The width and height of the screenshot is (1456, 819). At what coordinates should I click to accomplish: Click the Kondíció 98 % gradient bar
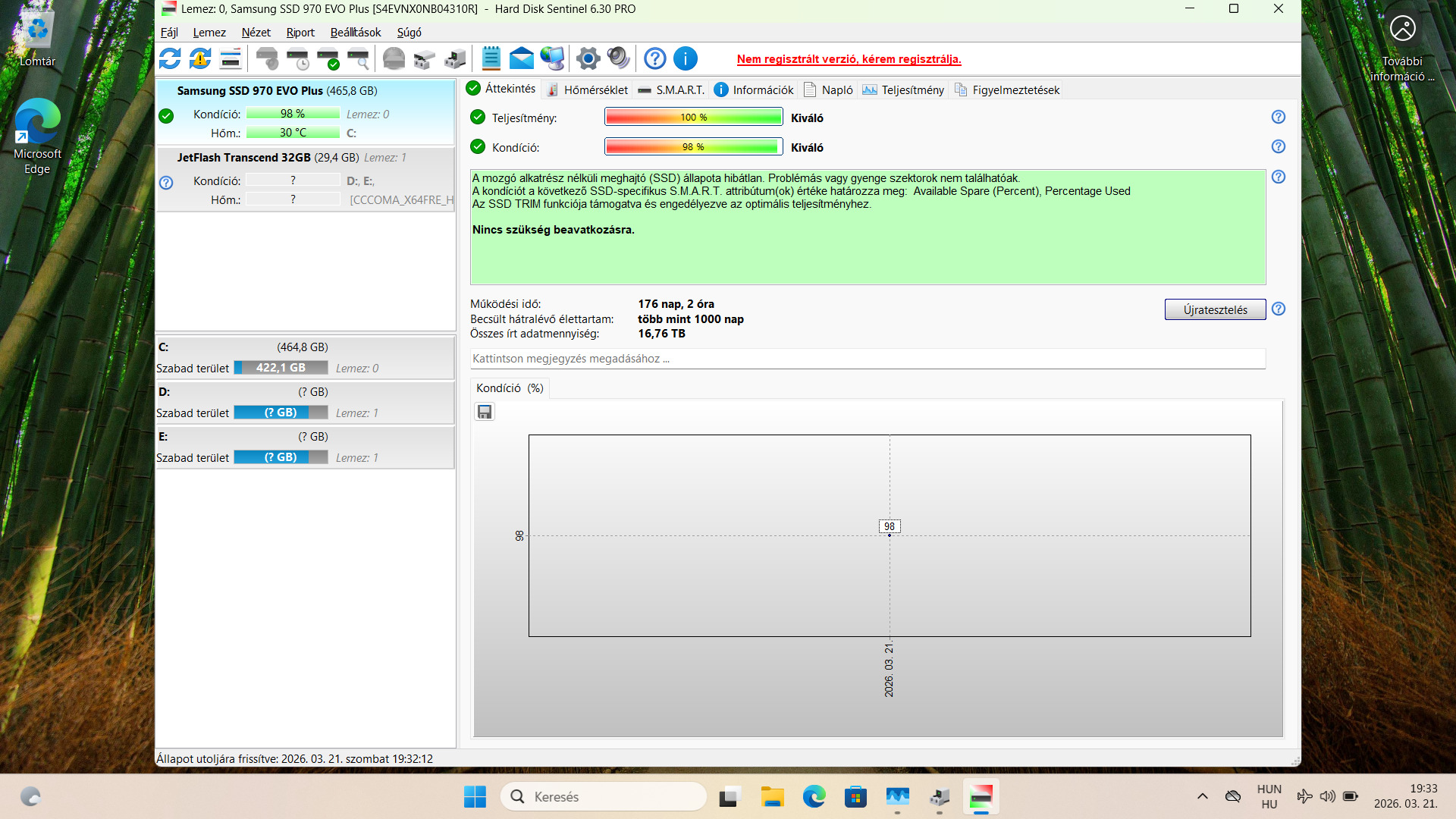point(693,147)
